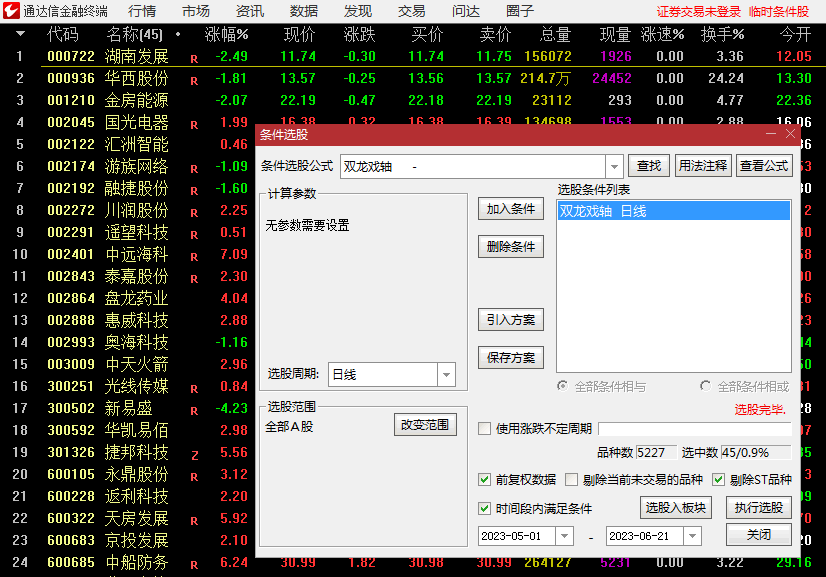This screenshot has height=577, width=826.
Task: Open the 资讯 menu
Action: coord(250,11)
